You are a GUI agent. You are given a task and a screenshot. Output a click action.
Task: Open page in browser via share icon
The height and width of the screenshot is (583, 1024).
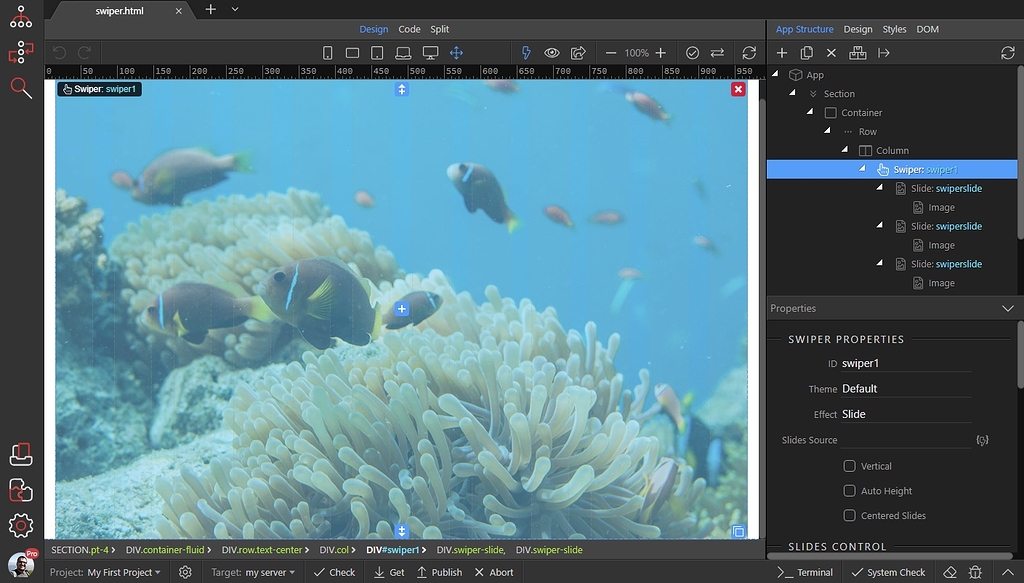(577, 52)
